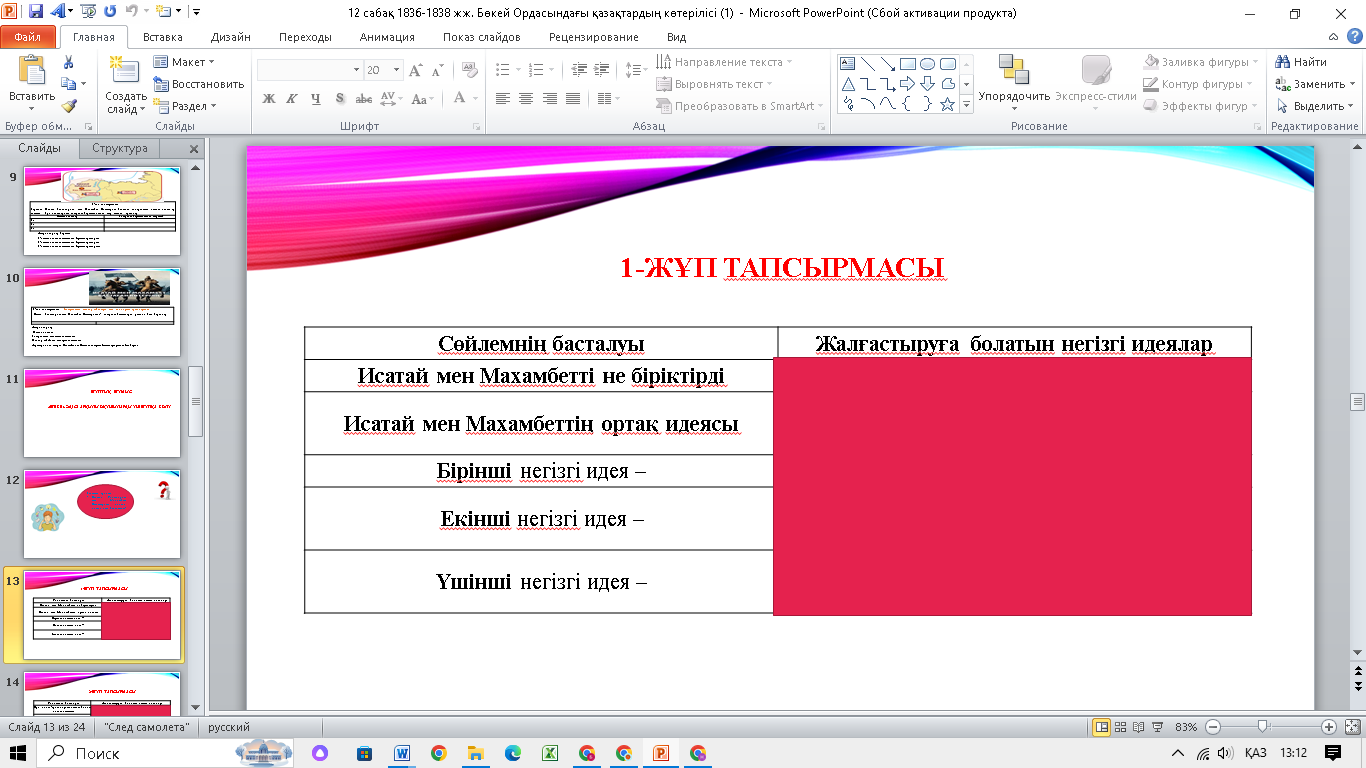Expand the shapes gallery with the More arrow
Viewport: 1366px width, 768px height.
coord(965,104)
